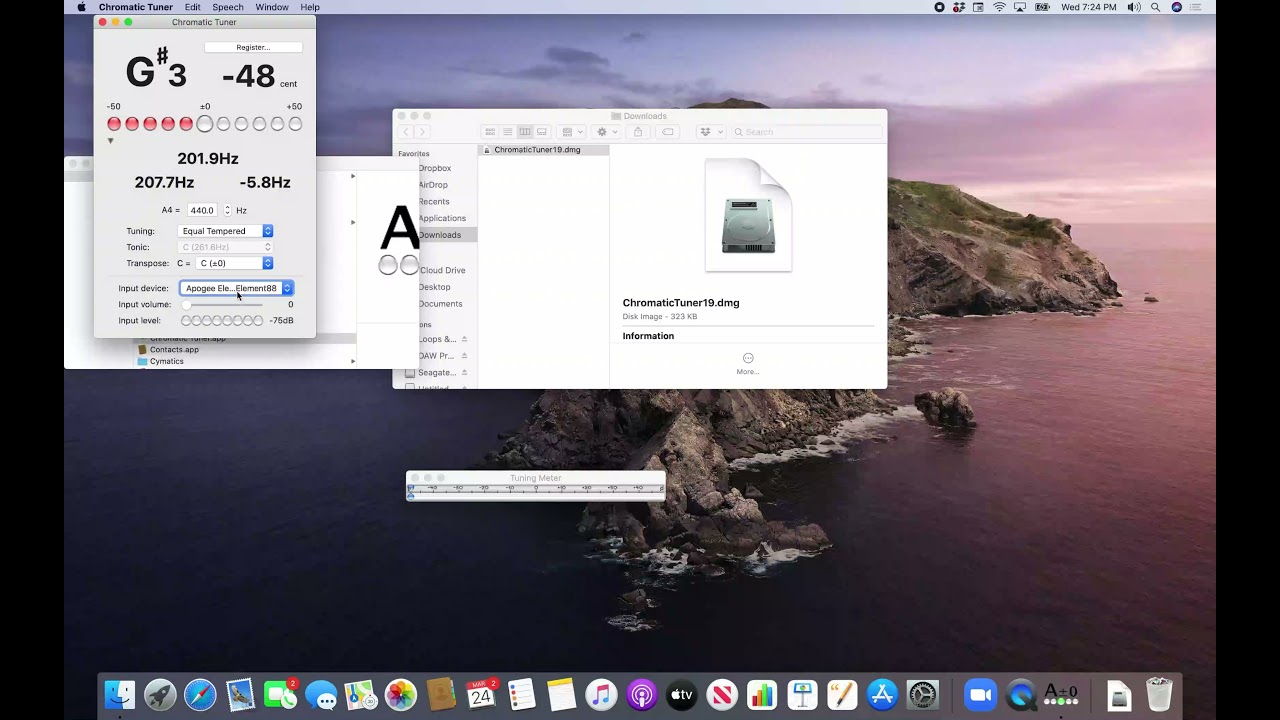The height and width of the screenshot is (720, 1280).
Task: Open the volume control in menu bar
Action: point(1134,7)
